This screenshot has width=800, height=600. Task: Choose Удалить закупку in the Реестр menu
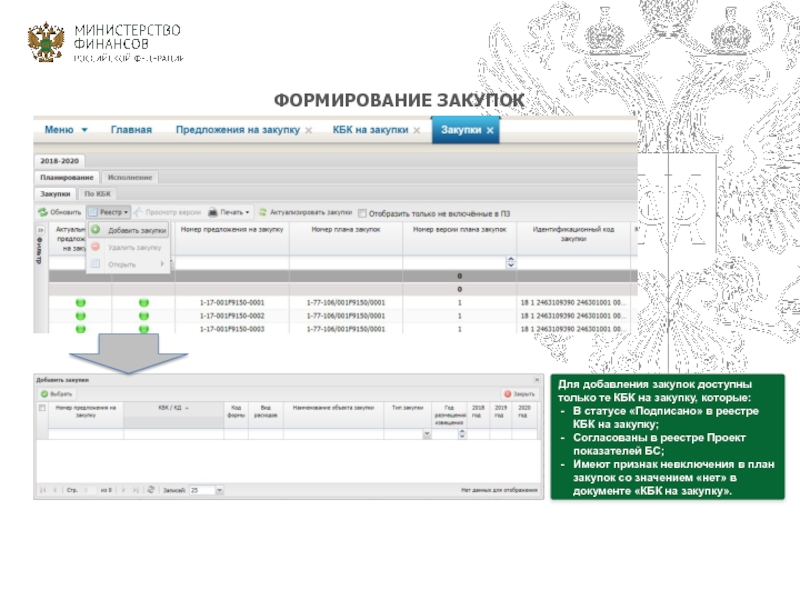(x=129, y=247)
